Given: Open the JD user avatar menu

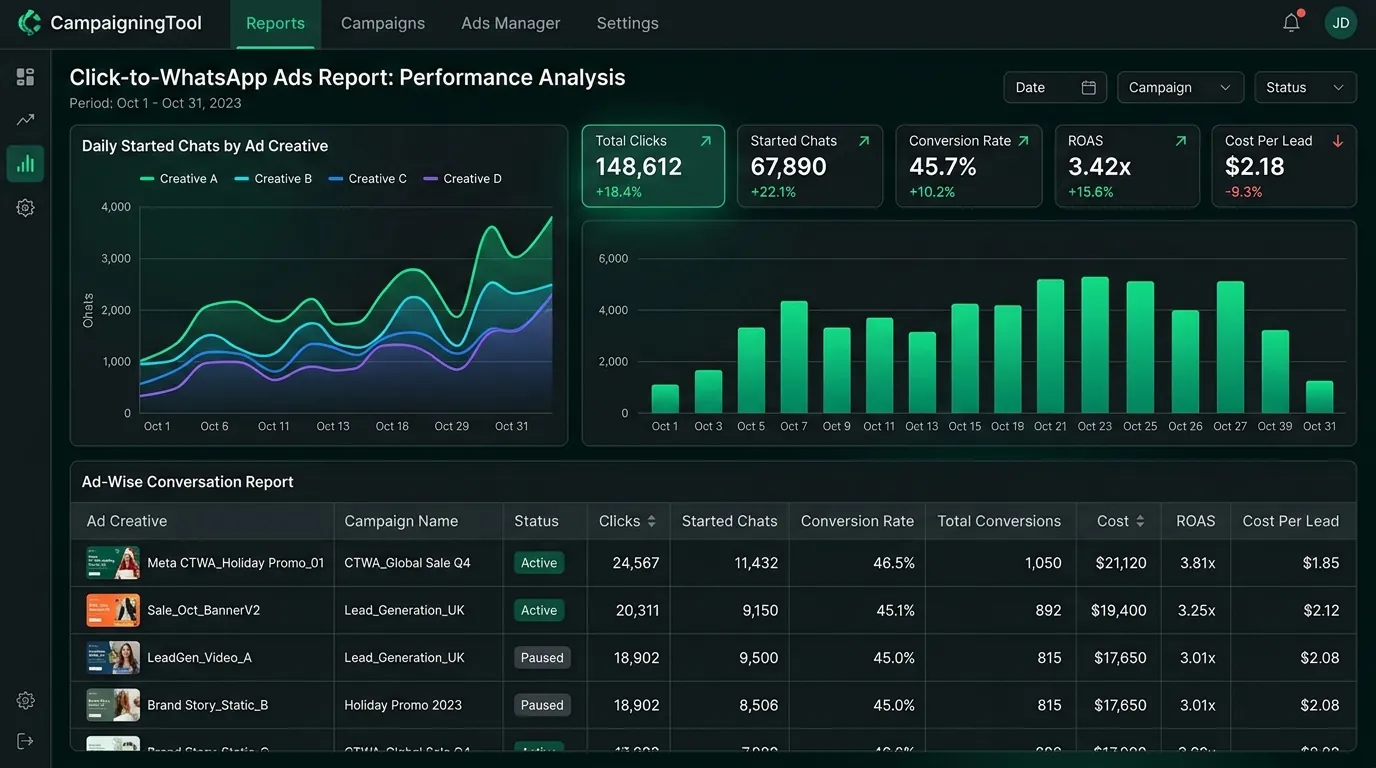Looking at the screenshot, I should pos(1341,23).
